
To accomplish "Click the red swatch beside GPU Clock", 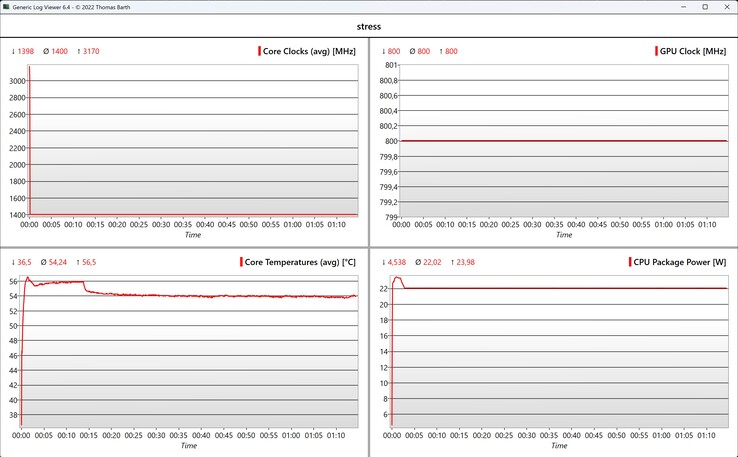I will 656,51.
